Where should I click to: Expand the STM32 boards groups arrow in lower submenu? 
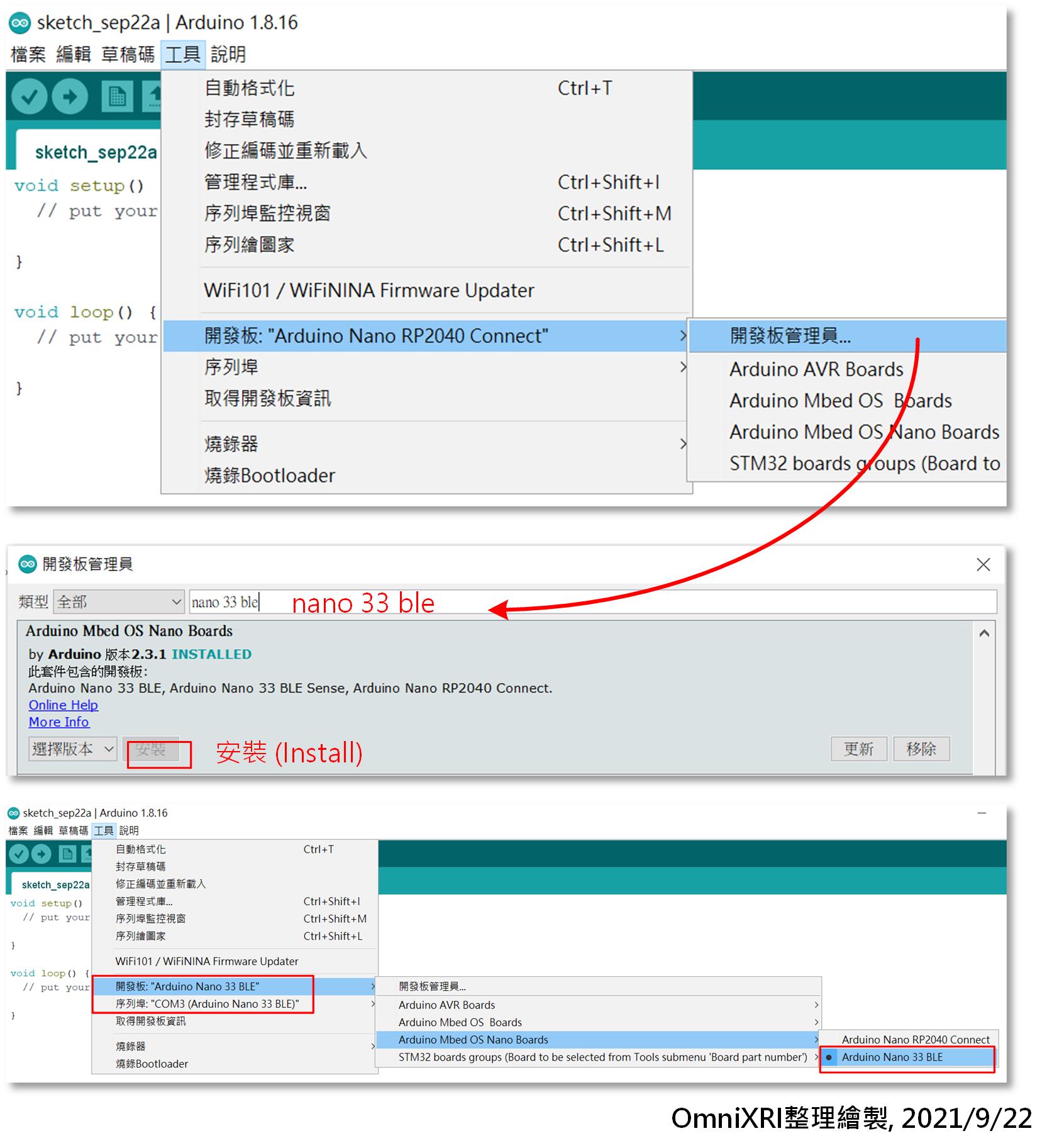[x=816, y=1057]
